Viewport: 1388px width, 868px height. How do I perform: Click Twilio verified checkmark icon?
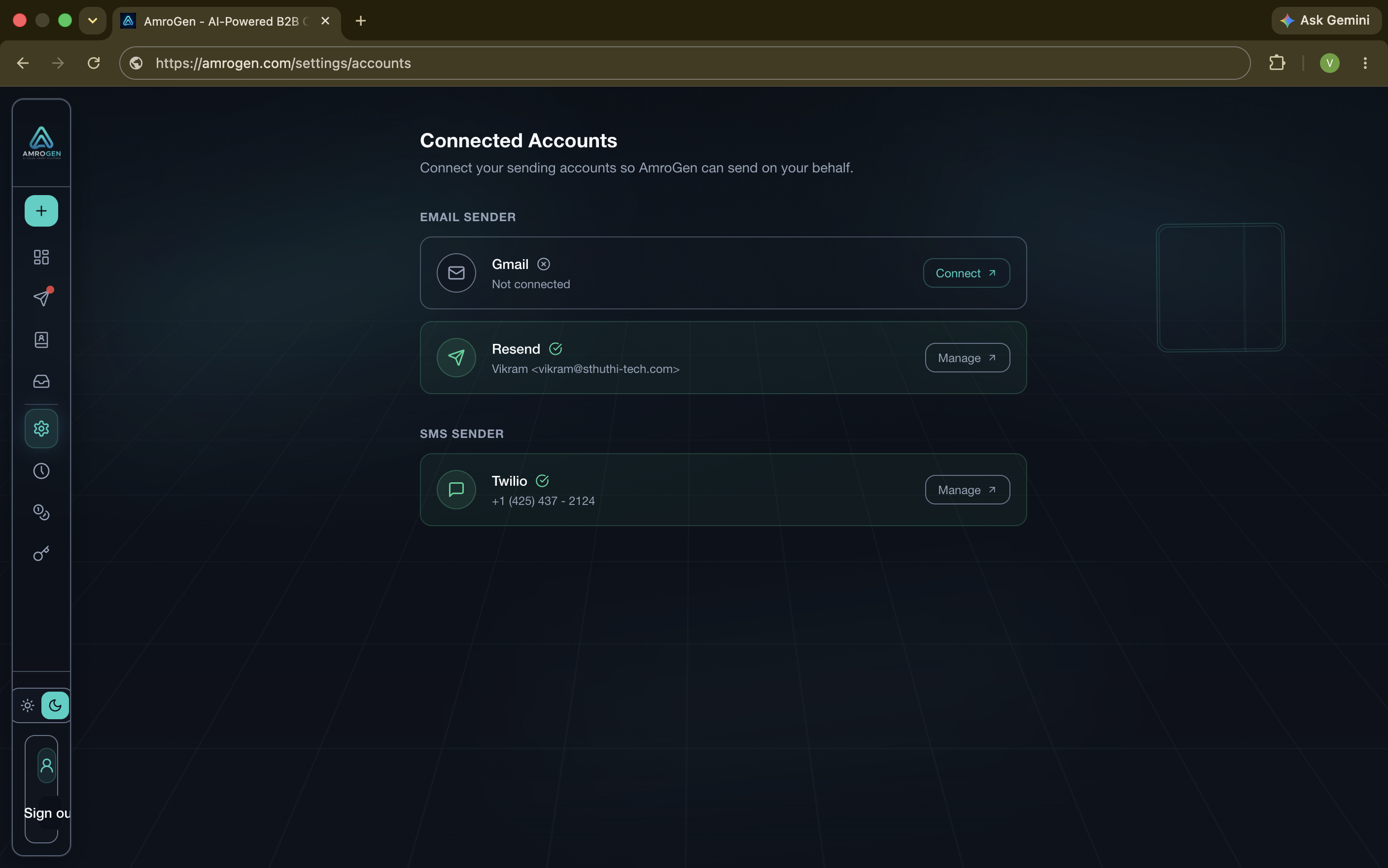pos(542,480)
